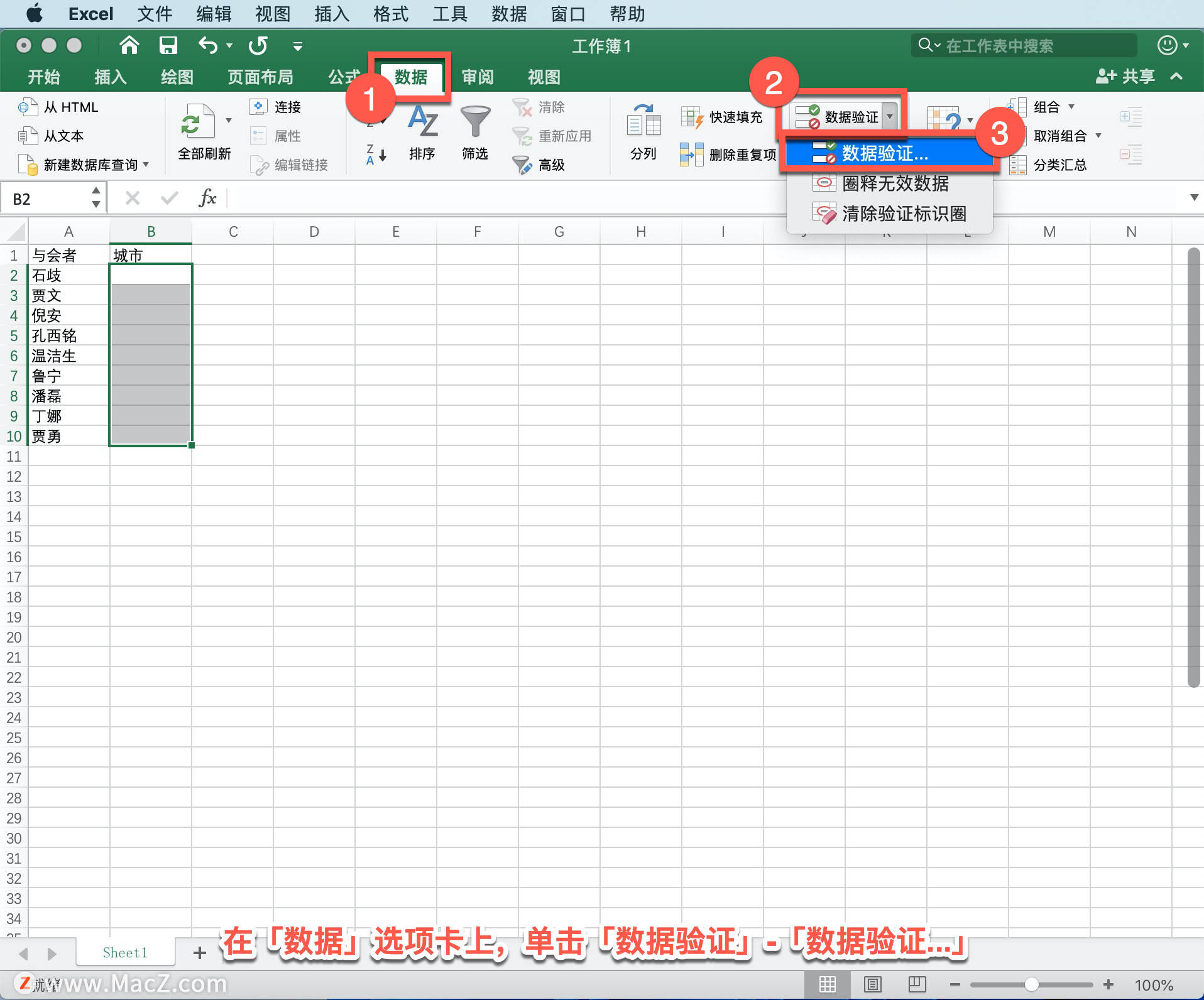This screenshot has height=1000, width=1204.
Task: Open the 工具 menu in menu bar
Action: pos(449,13)
